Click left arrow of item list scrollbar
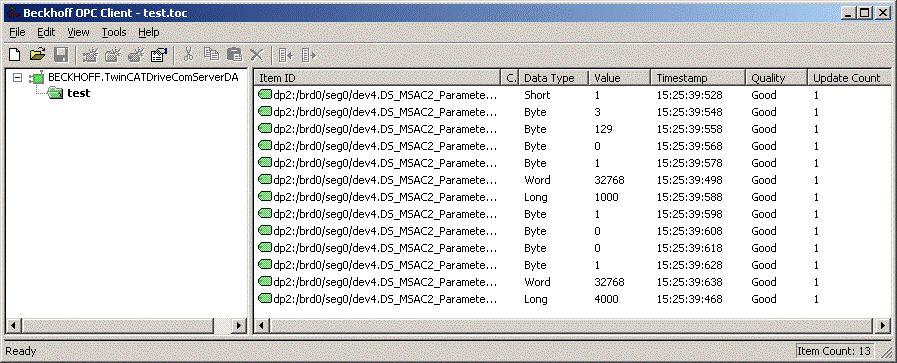Viewport: 897px width, 363px height. pos(261,326)
